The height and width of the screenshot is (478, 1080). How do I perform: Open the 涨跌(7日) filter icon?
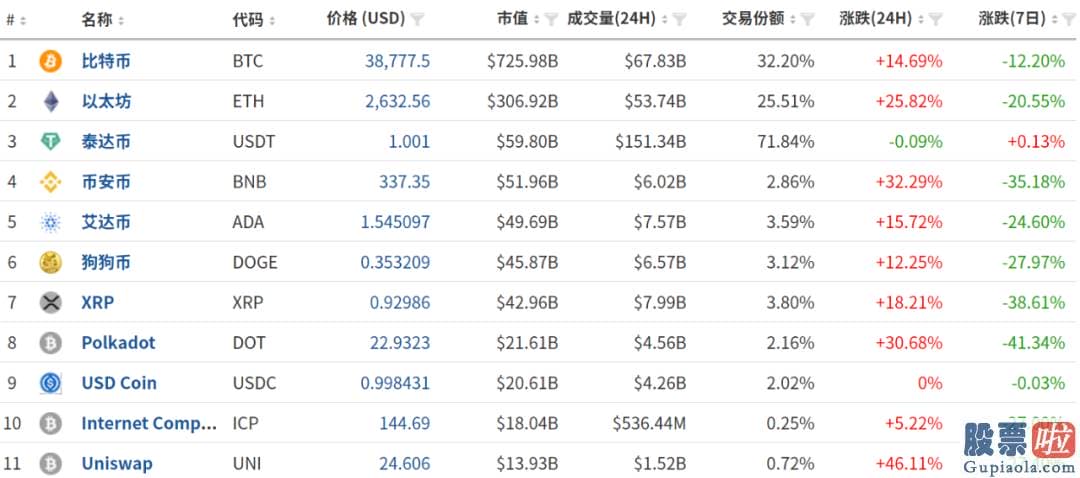(x=1069, y=19)
